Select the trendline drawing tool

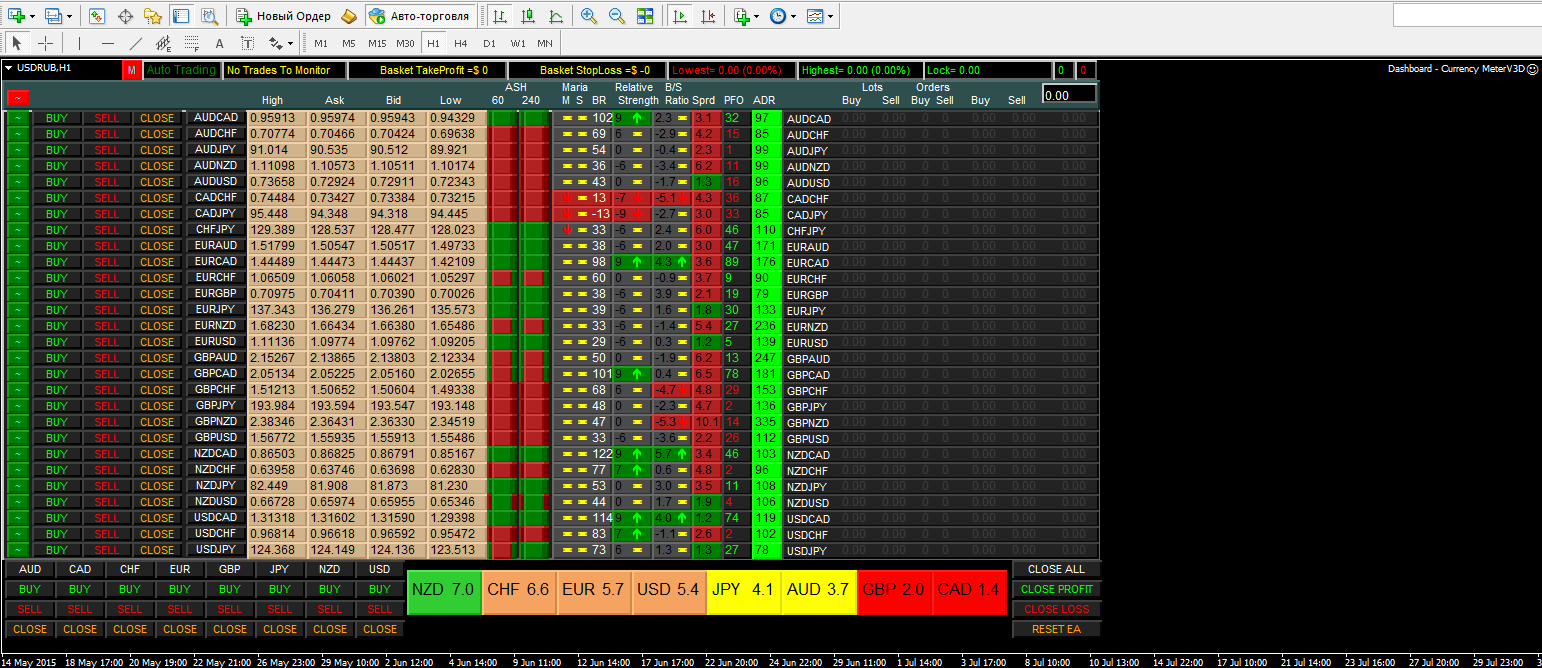pos(136,43)
